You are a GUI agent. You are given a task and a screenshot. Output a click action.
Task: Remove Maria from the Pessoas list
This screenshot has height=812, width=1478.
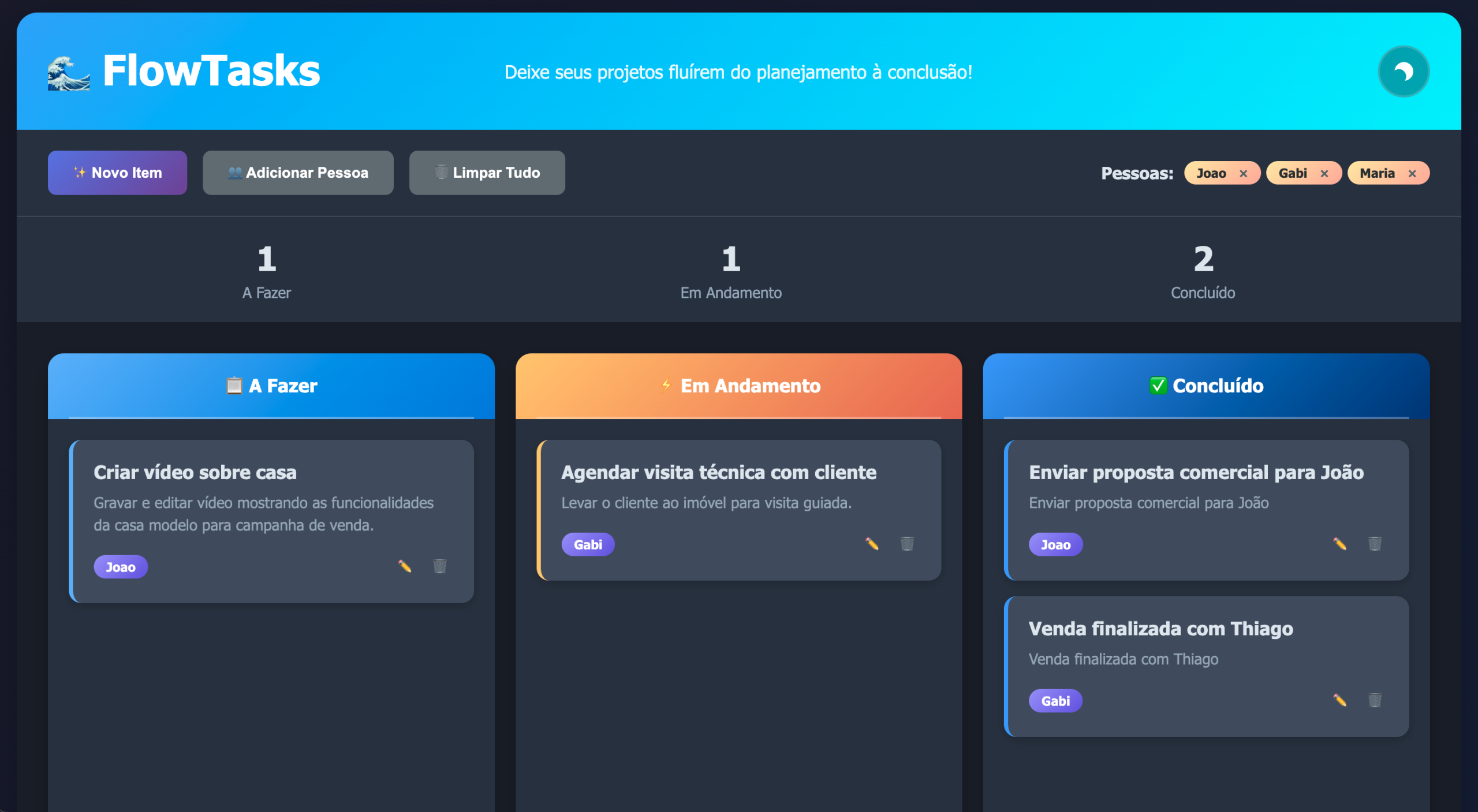pyautogui.click(x=1412, y=174)
